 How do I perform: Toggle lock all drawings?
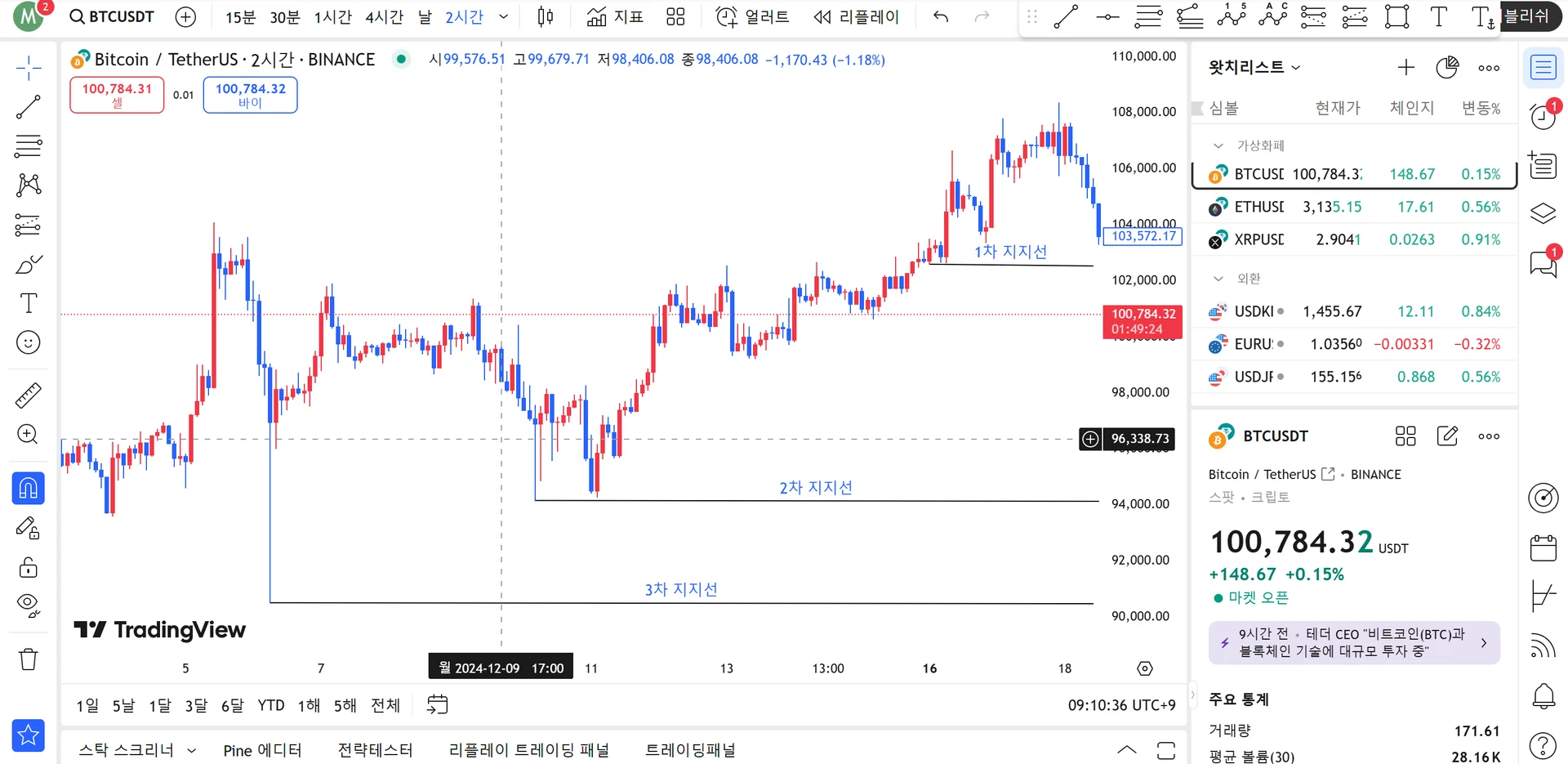tap(29, 567)
